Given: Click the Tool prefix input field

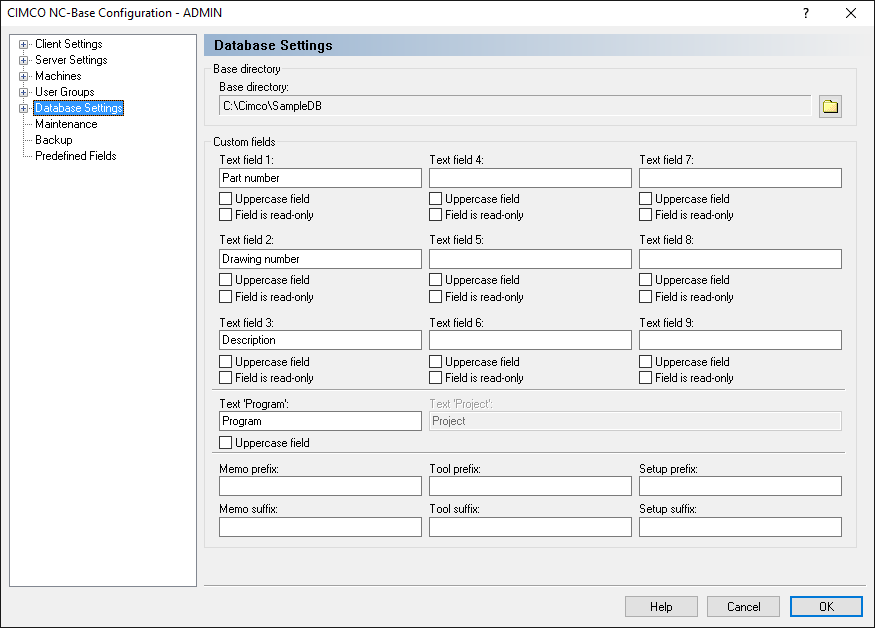Looking at the screenshot, I should [530, 486].
